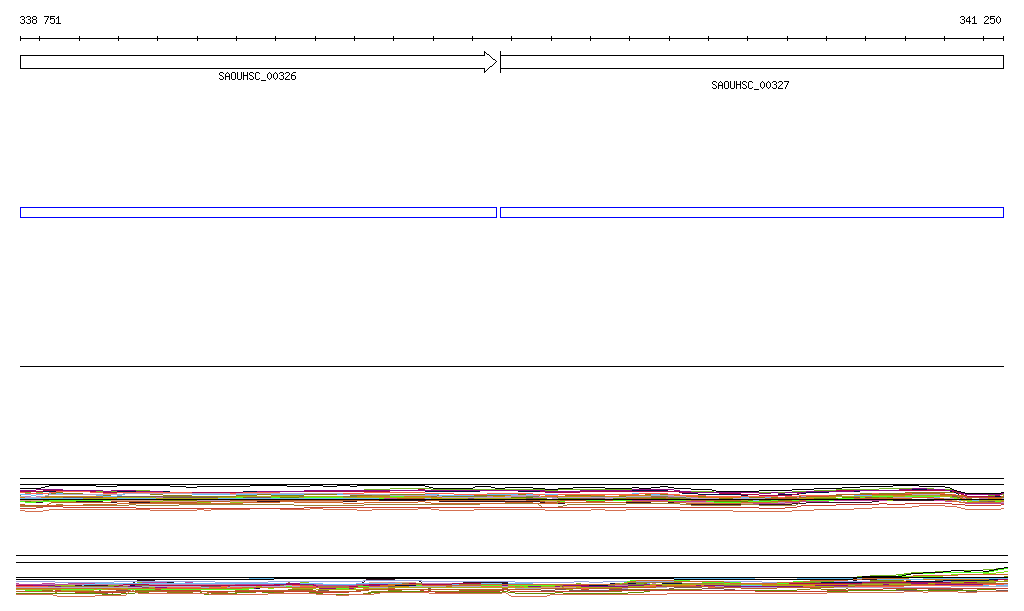Click the first tick on the ruler
This screenshot has width=1024, height=611.
(x=21, y=39)
